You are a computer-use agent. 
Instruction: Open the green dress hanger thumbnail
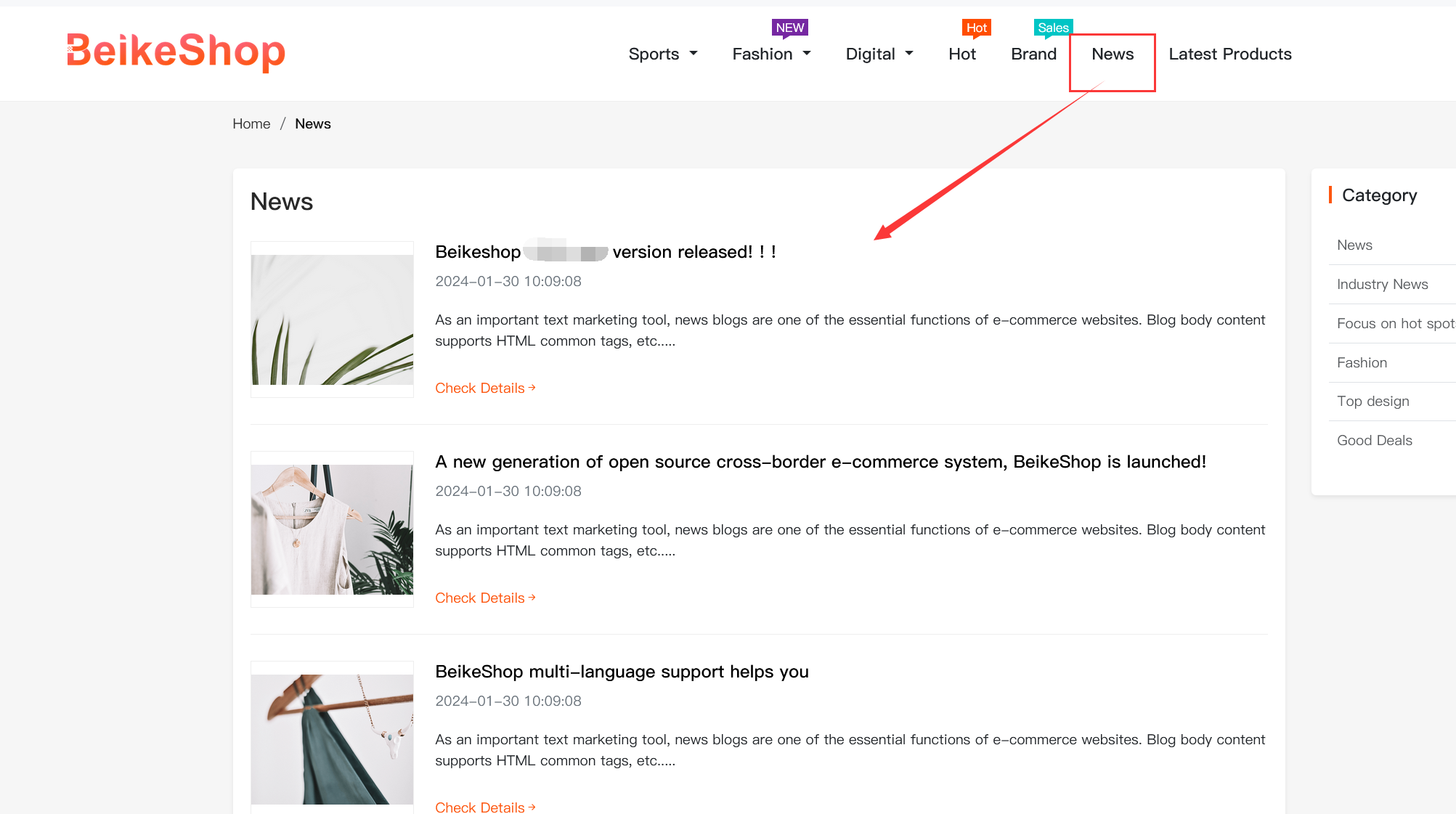pos(332,739)
